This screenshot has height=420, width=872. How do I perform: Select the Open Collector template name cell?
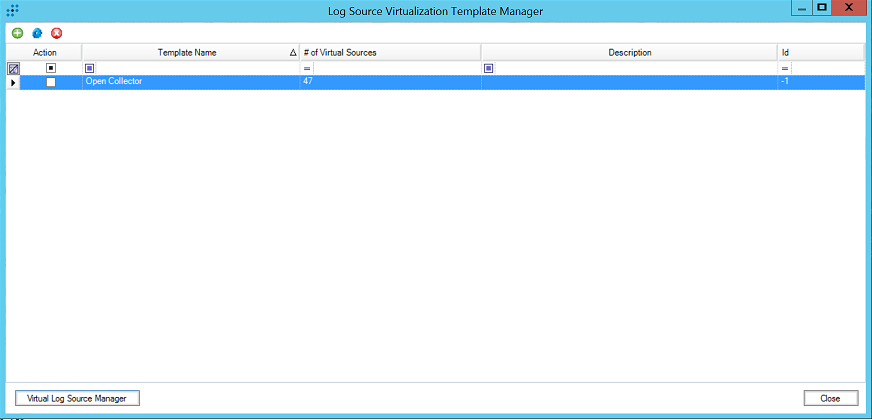point(190,82)
